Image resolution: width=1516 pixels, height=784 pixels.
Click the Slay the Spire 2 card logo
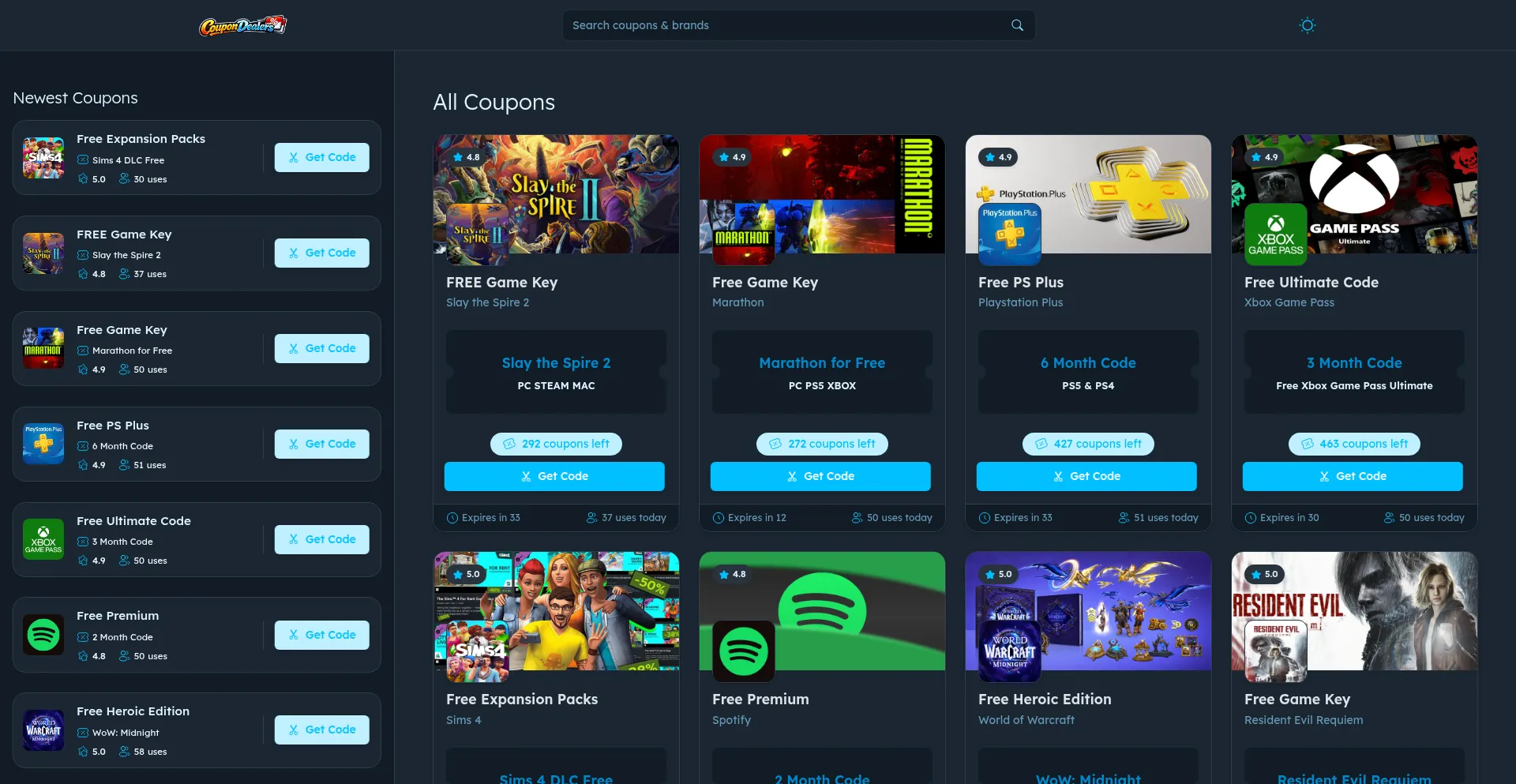tap(478, 234)
